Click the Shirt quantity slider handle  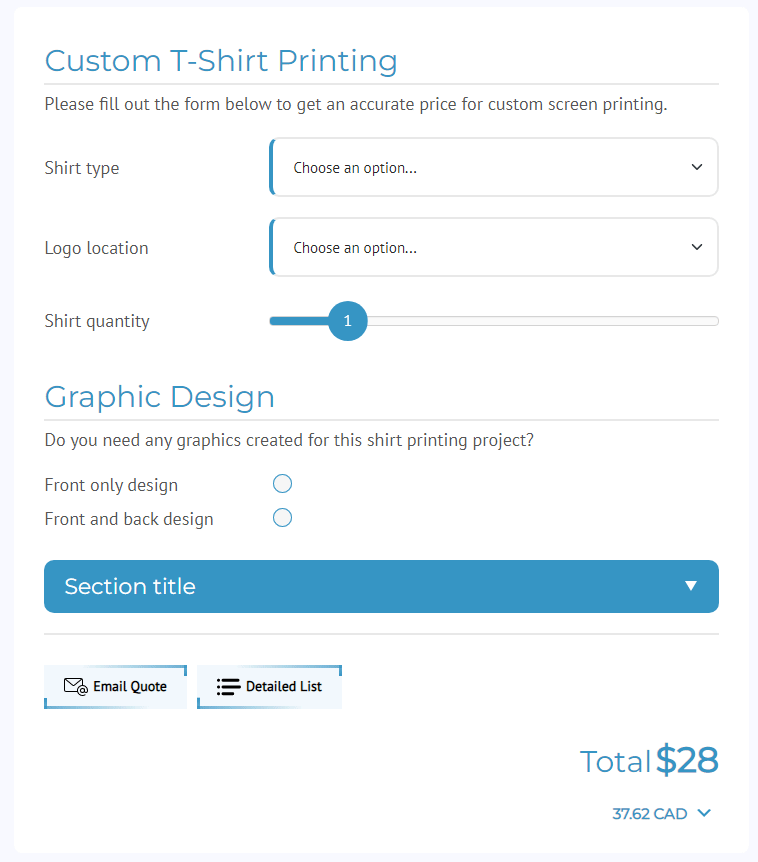[x=348, y=321]
